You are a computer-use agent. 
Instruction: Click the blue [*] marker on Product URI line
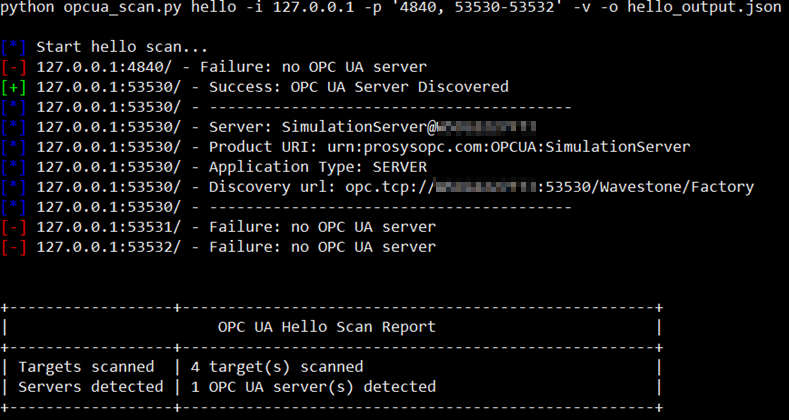(14, 147)
